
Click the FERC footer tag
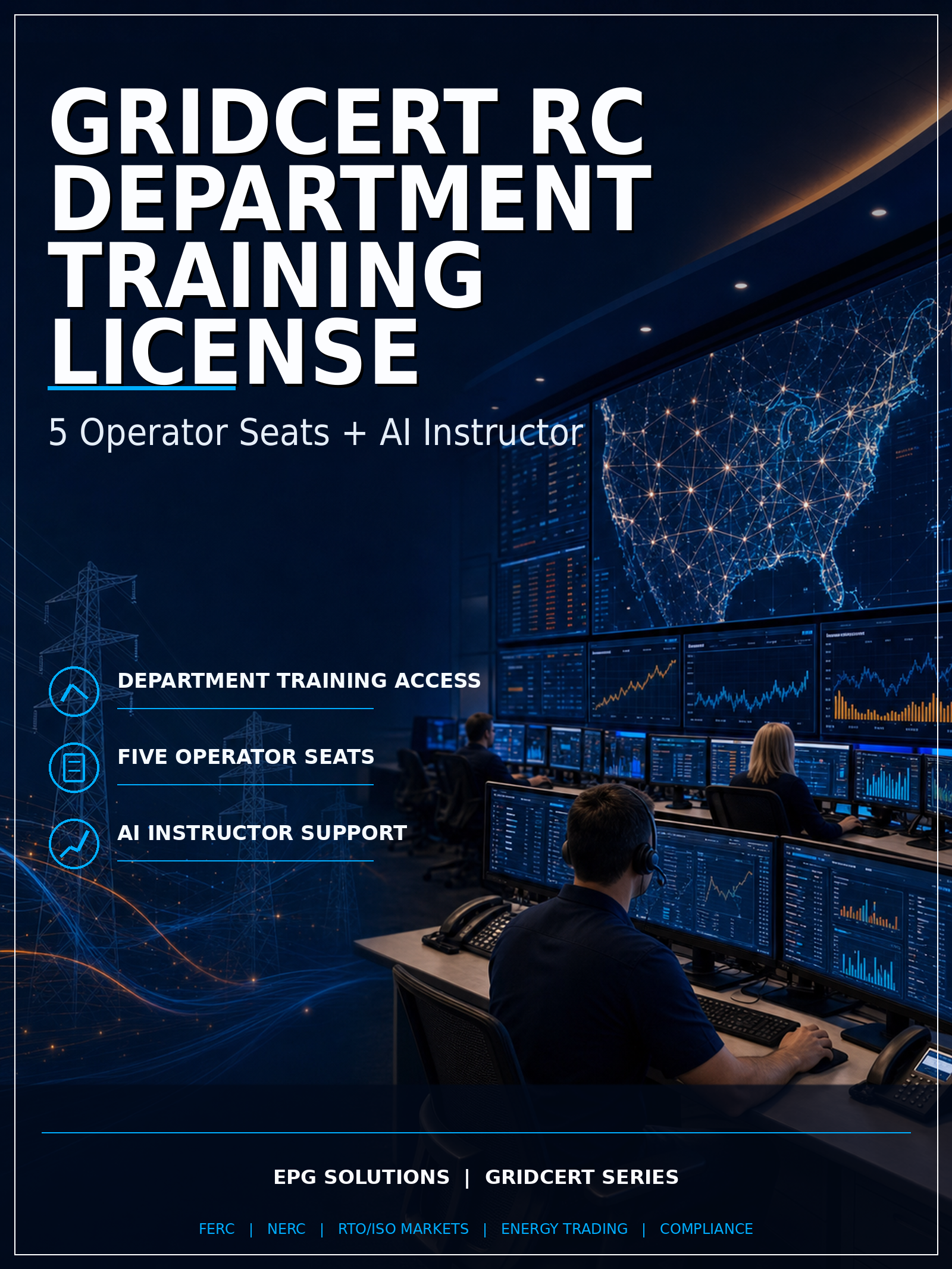point(217,1229)
